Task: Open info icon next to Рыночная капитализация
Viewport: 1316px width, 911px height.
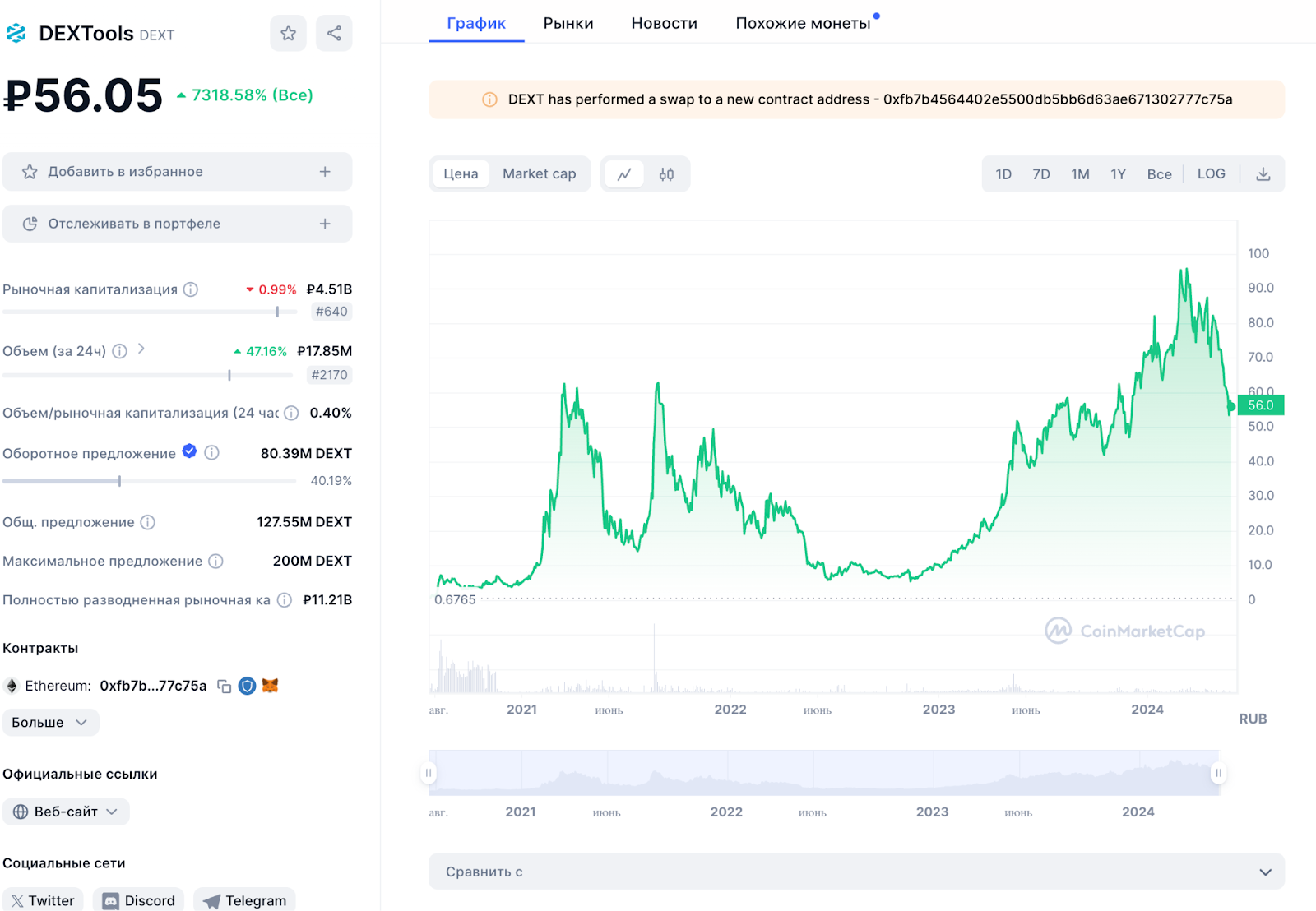Action: [191, 289]
